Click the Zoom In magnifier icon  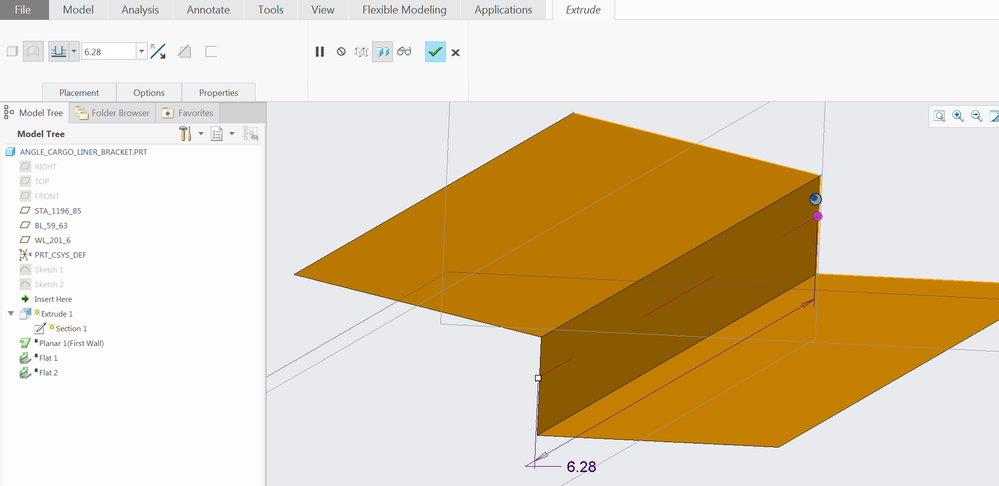pyautogui.click(x=958, y=116)
